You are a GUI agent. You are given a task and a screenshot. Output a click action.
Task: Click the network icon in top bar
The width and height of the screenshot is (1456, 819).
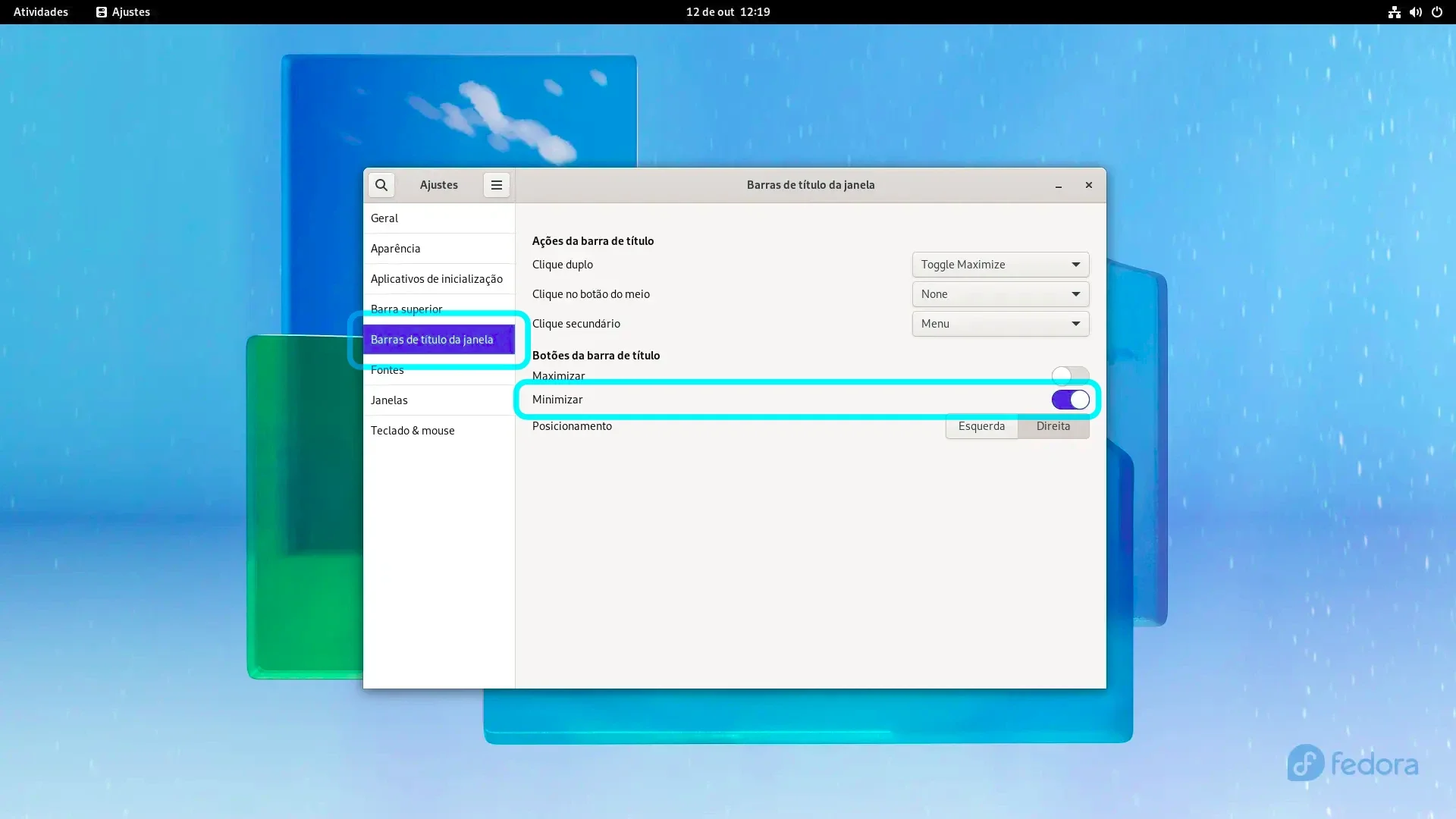point(1394,12)
